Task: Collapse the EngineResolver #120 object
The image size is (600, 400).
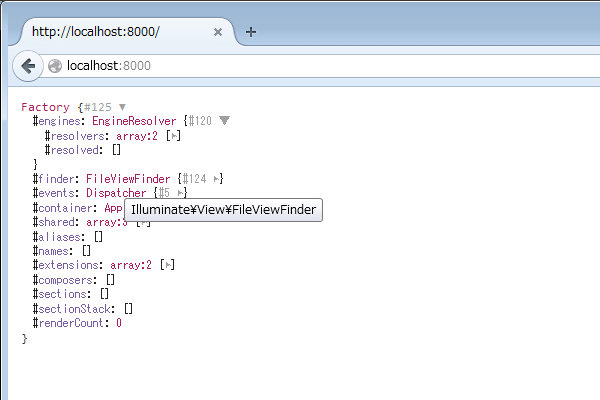Action: pos(225,121)
